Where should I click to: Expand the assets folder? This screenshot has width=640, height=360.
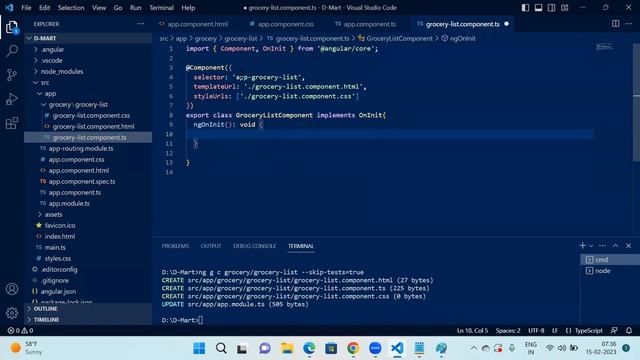point(88,214)
